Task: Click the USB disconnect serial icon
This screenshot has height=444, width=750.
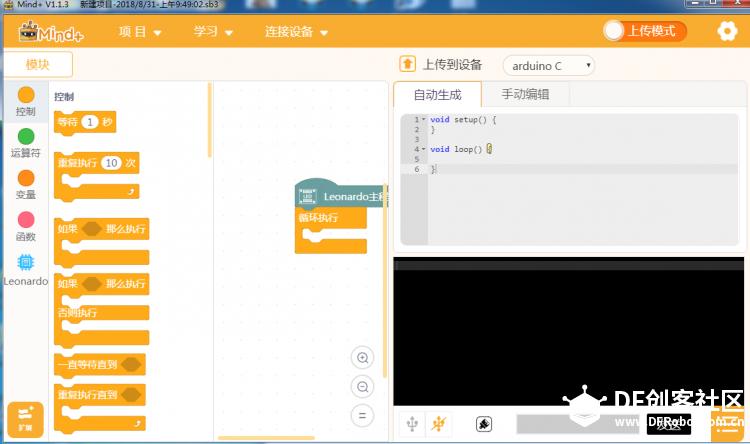Action: click(x=438, y=423)
